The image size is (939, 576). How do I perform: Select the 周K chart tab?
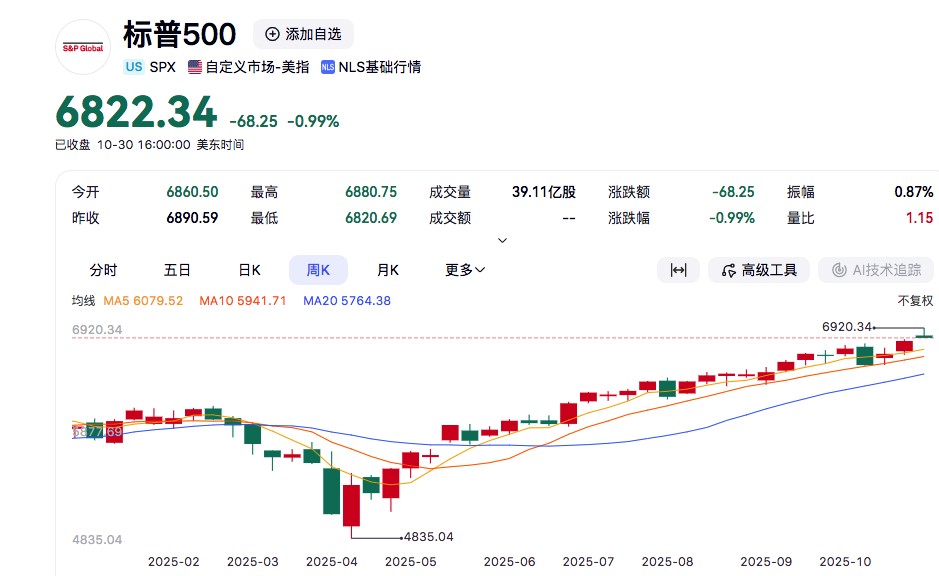click(318, 270)
